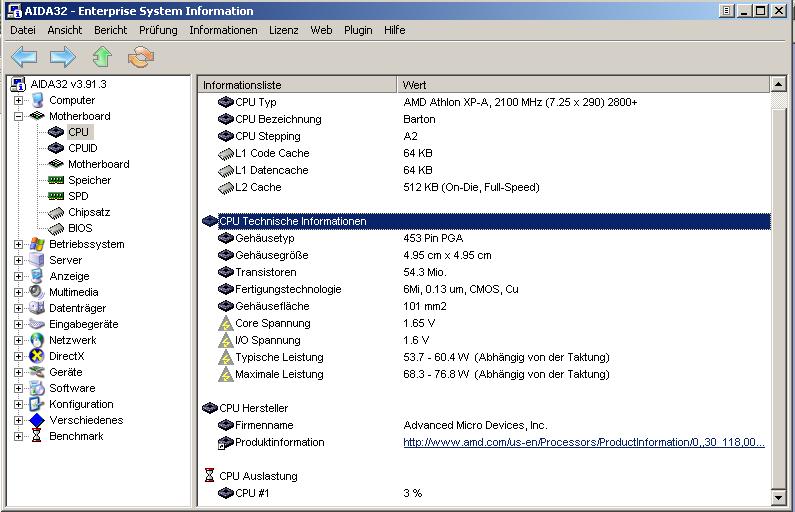Collapse the Motherboard tree node

[19, 116]
